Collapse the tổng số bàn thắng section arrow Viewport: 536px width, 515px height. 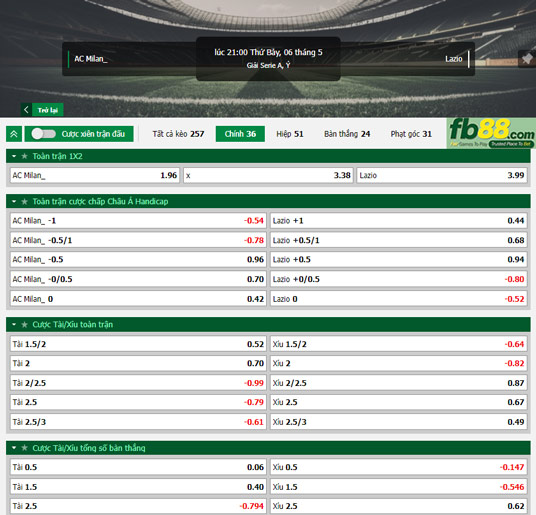[14, 448]
